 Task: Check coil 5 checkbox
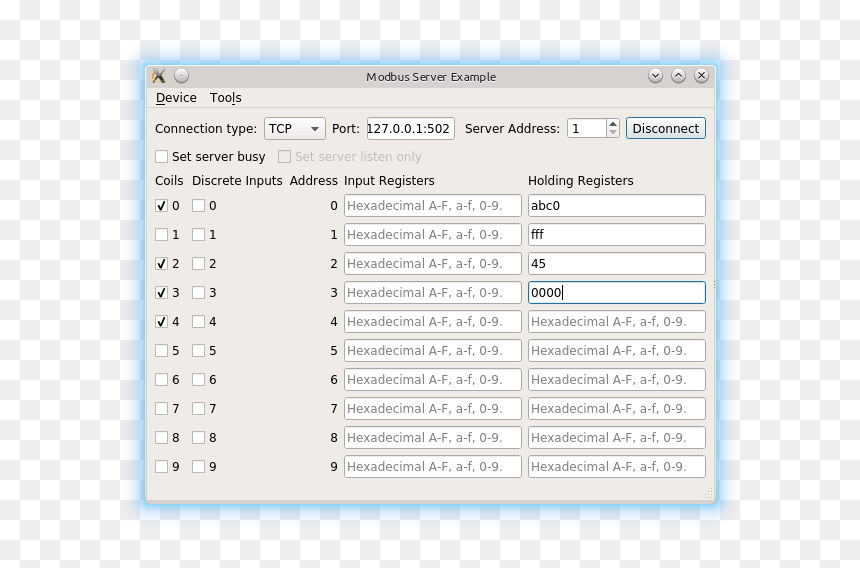click(x=161, y=350)
